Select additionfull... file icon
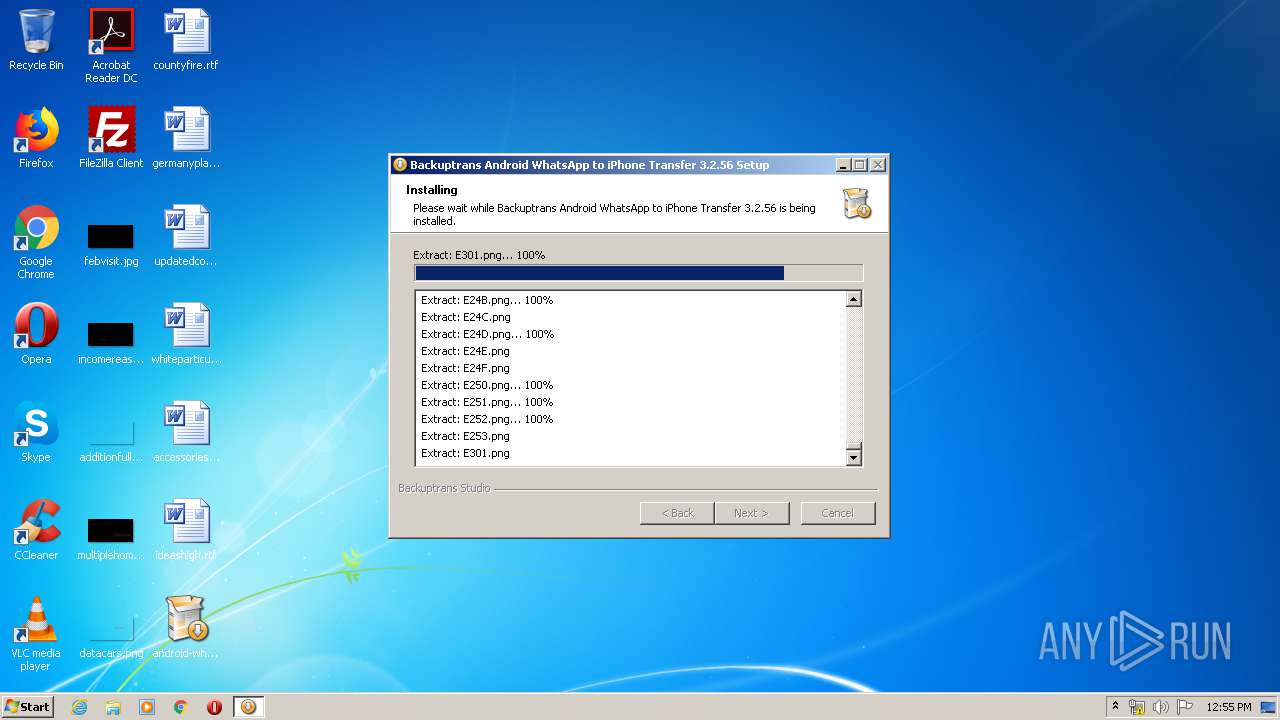The height and width of the screenshot is (720, 1280). [x=111, y=440]
